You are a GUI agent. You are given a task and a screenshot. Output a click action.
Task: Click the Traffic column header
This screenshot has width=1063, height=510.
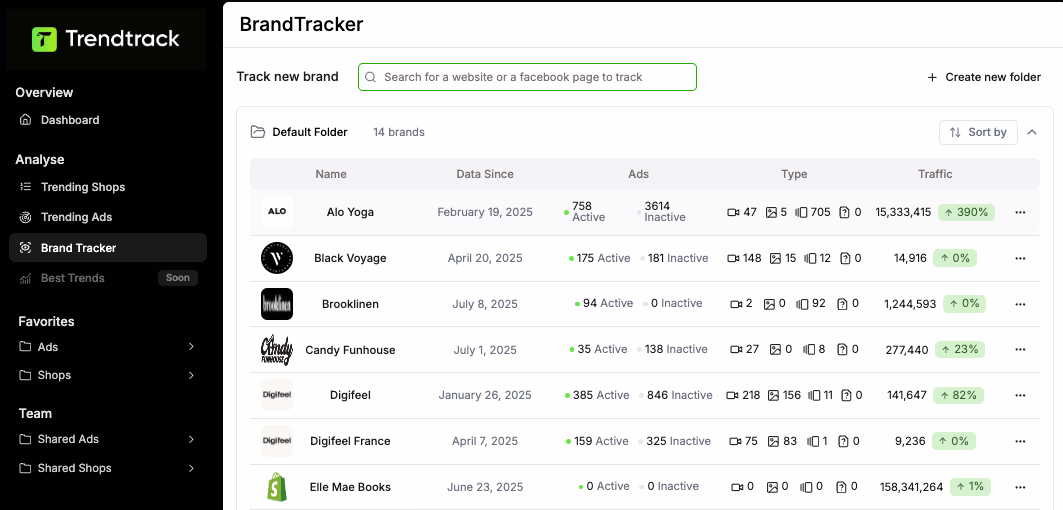(936, 174)
